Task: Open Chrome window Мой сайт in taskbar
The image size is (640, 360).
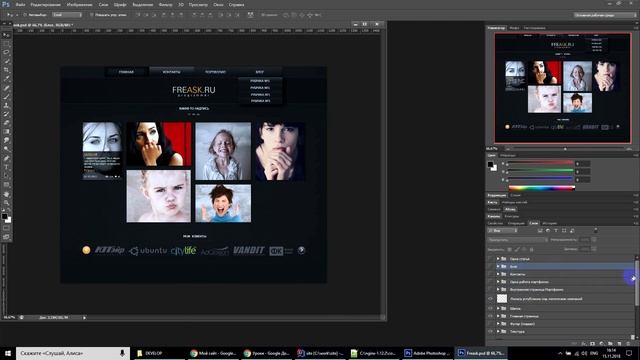Action: tap(213, 353)
